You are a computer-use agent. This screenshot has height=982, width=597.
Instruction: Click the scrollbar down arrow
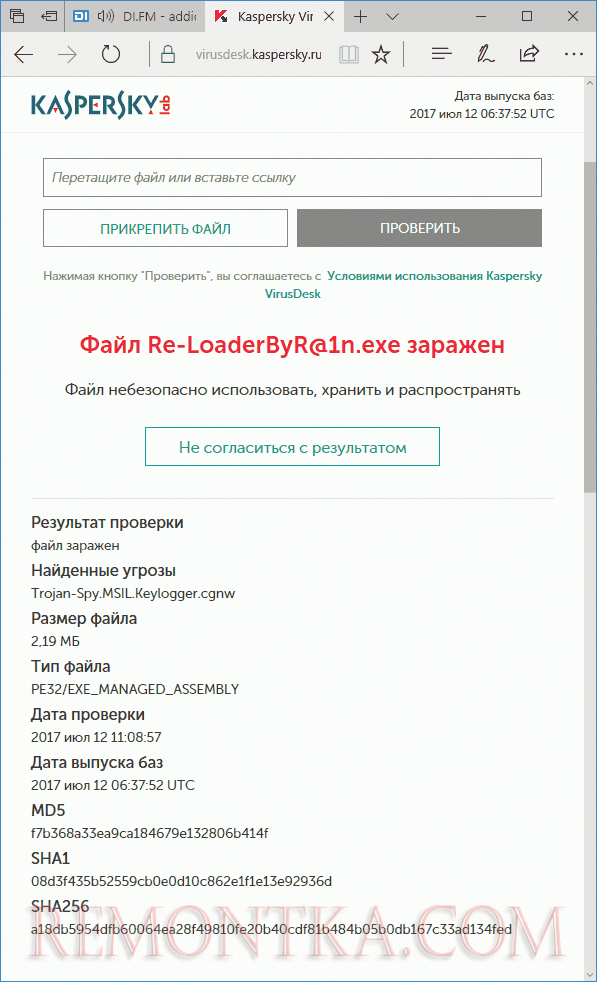point(590,975)
